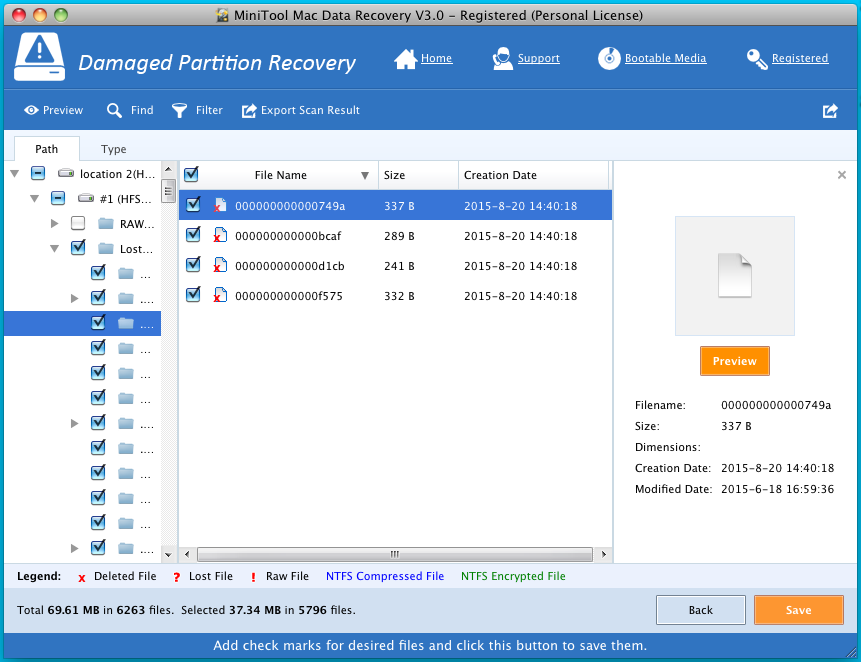
Task: Click the location 2 drive icon
Action: (66, 173)
